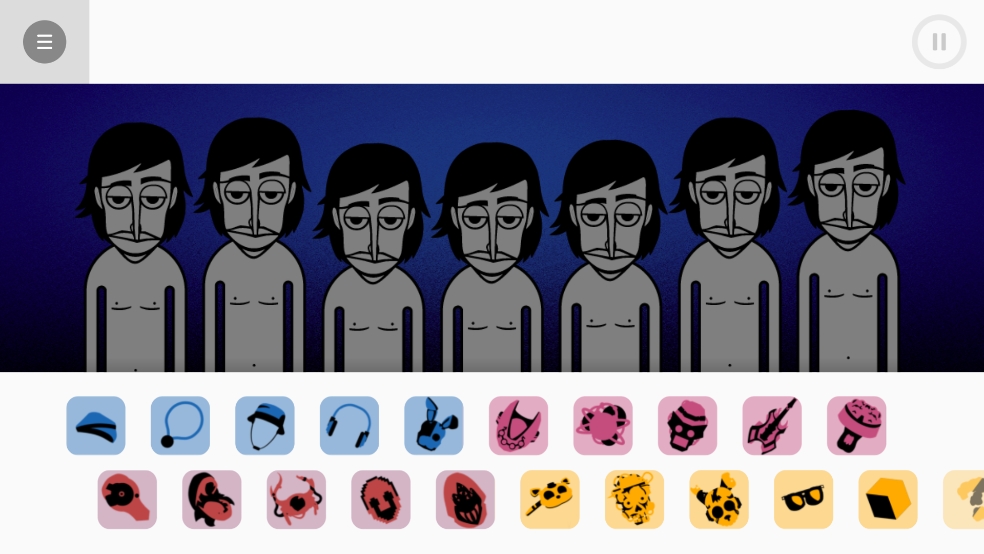Open the hamburger menu button
Image resolution: width=984 pixels, height=554 pixels.
(x=45, y=42)
